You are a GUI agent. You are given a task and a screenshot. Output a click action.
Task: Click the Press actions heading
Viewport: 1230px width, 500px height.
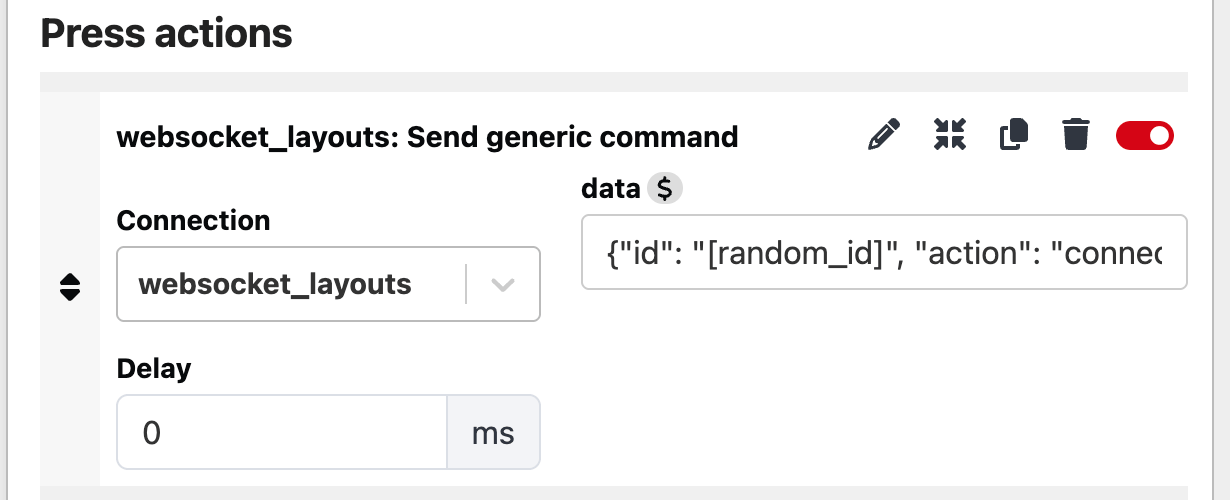pyautogui.click(x=166, y=34)
